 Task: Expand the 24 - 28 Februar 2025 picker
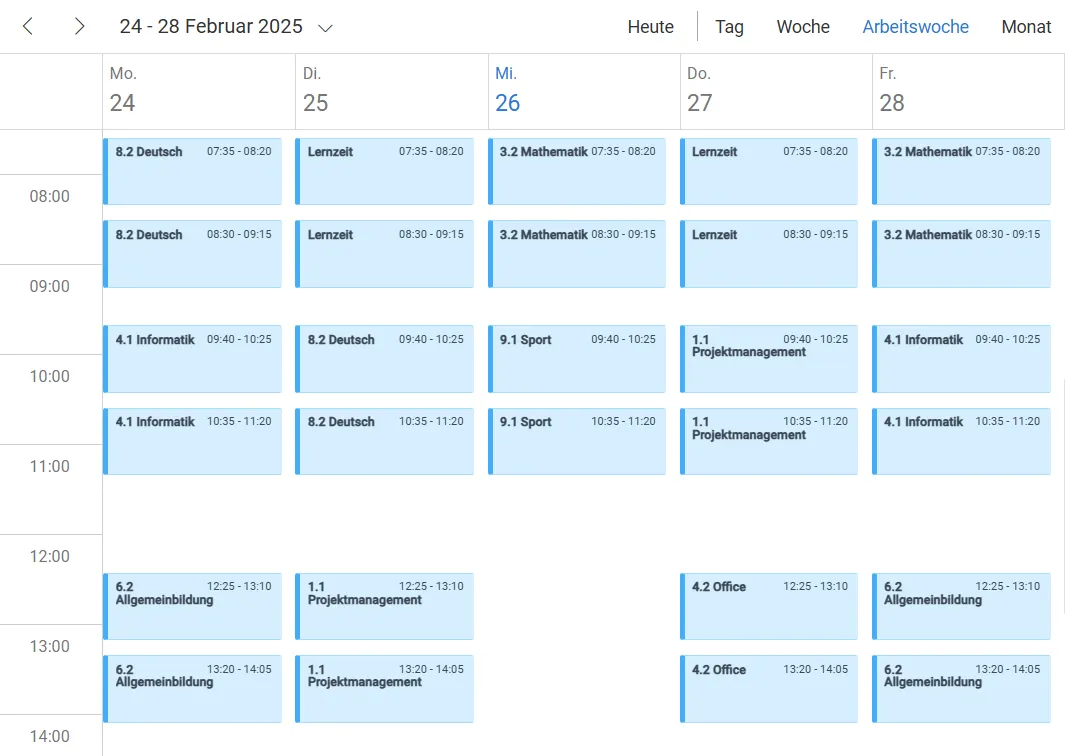211,27
